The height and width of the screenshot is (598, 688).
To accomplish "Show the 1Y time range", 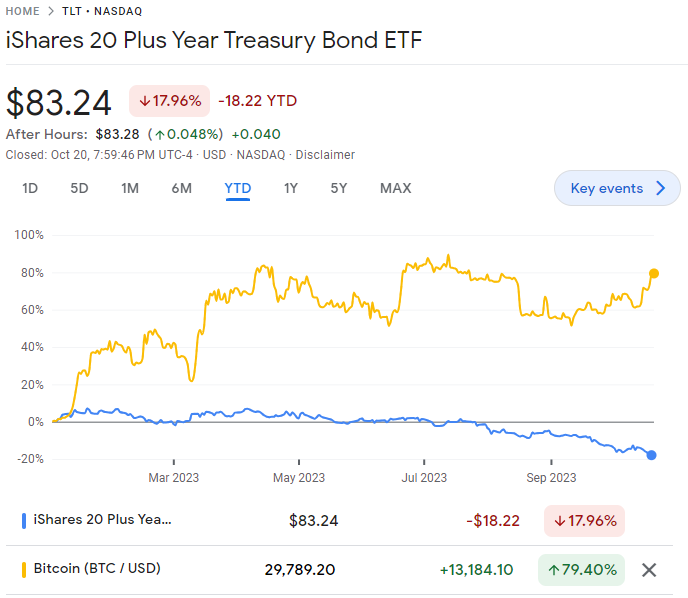I will [291, 188].
